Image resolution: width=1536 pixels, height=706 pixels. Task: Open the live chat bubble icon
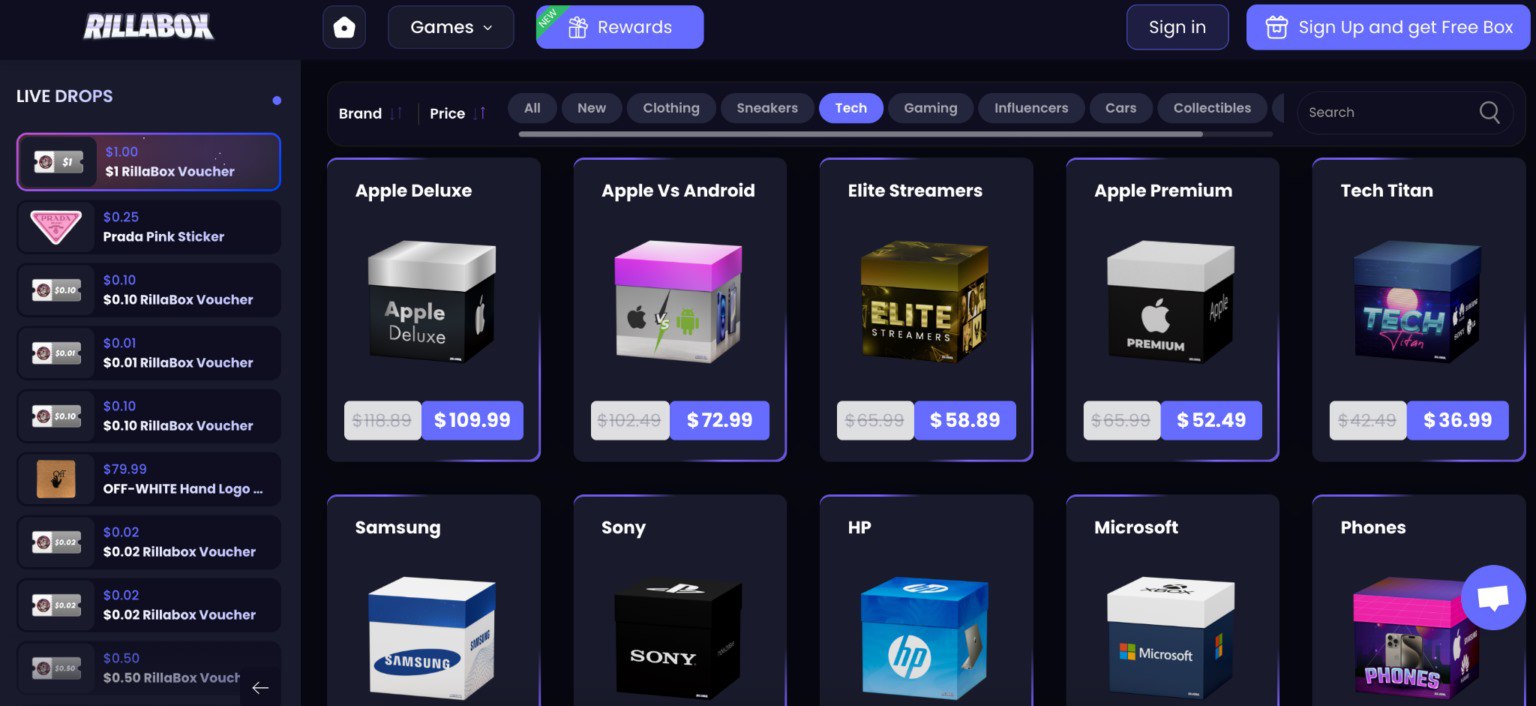1493,598
